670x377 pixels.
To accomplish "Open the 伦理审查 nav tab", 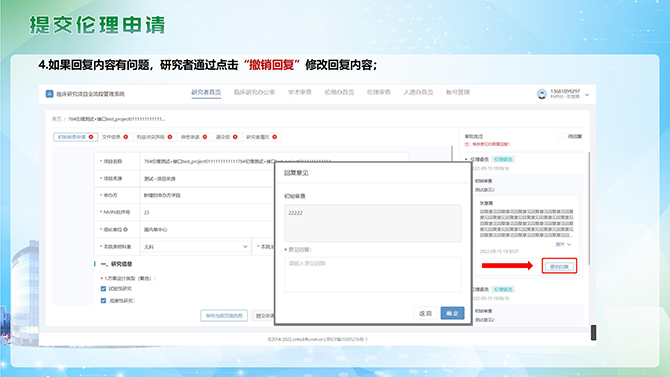I will tap(379, 92).
